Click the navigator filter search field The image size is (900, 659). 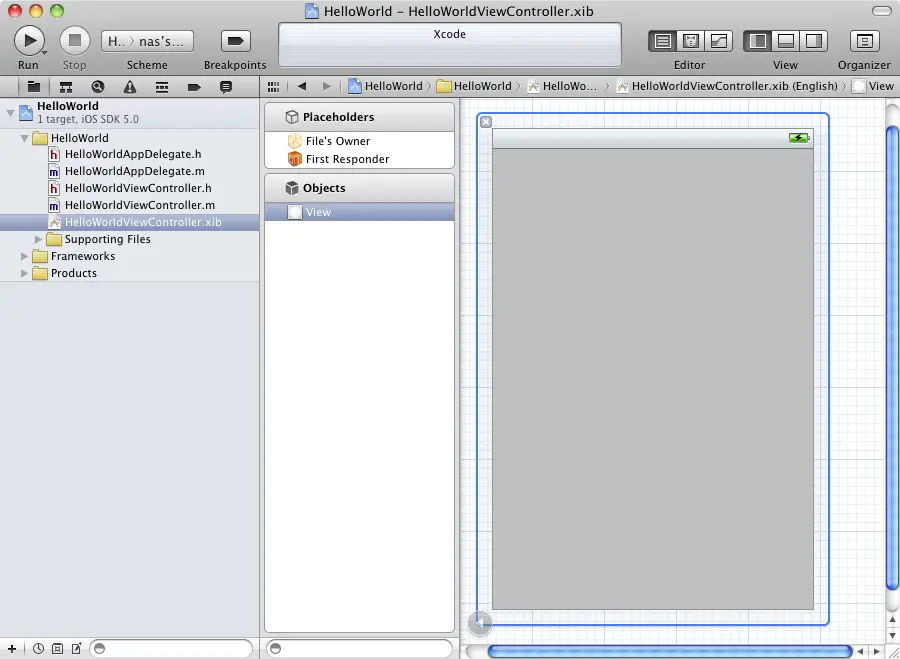pyautogui.click(x=170, y=648)
